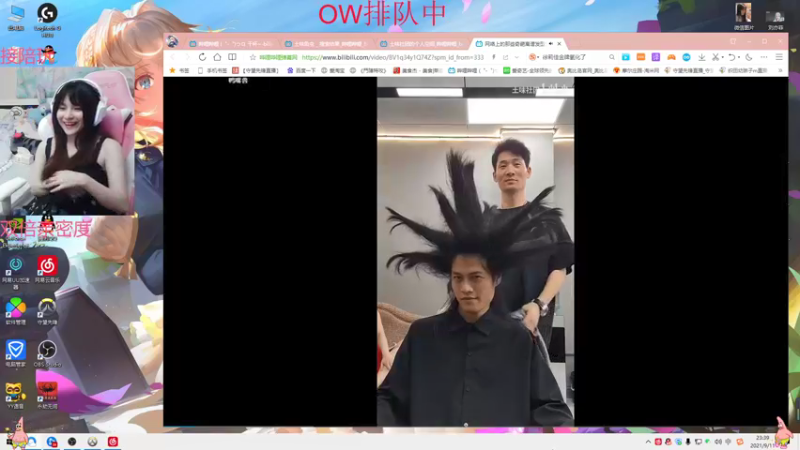Screen dimensions: 800x450
Task: Click the browser profile avatar
Action: click(x=172, y=42)
